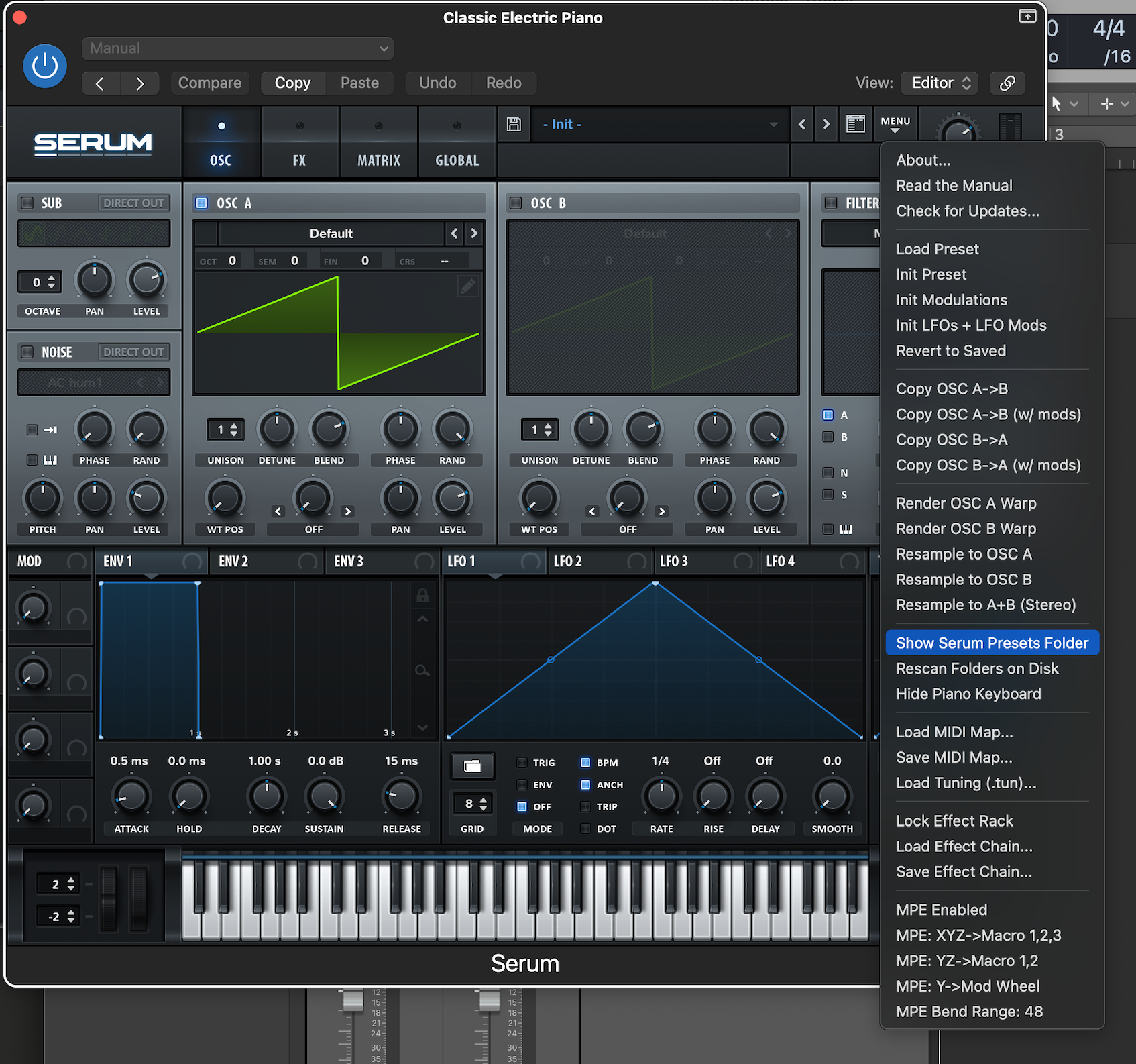Enable LFO TRIG mode checkbox
Screen dimensions: 1136x1064
[x=522, y=763]
